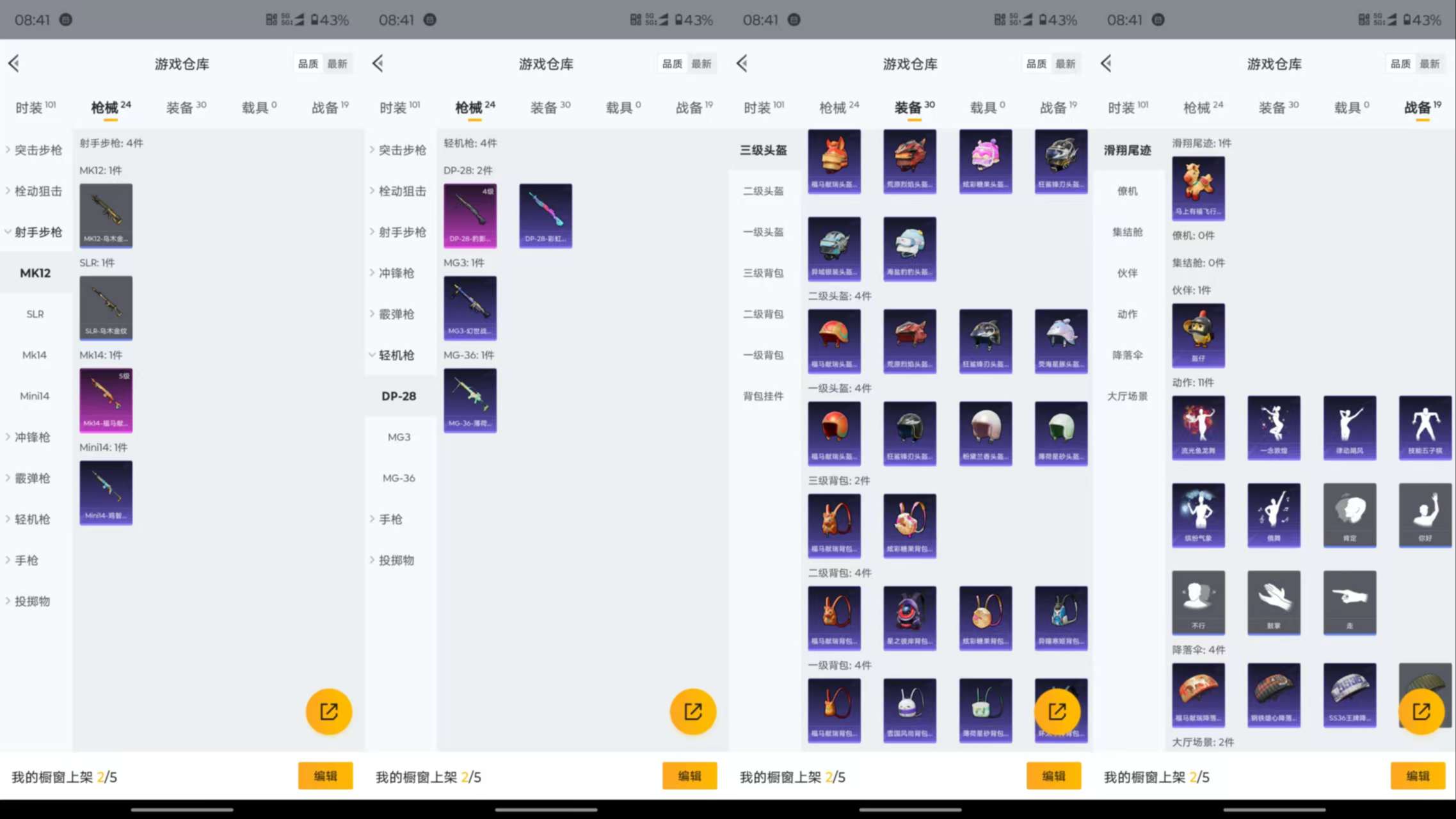Select the 三级头盔 helmet filter
The image size is (1456, 819).
point(764,150)
